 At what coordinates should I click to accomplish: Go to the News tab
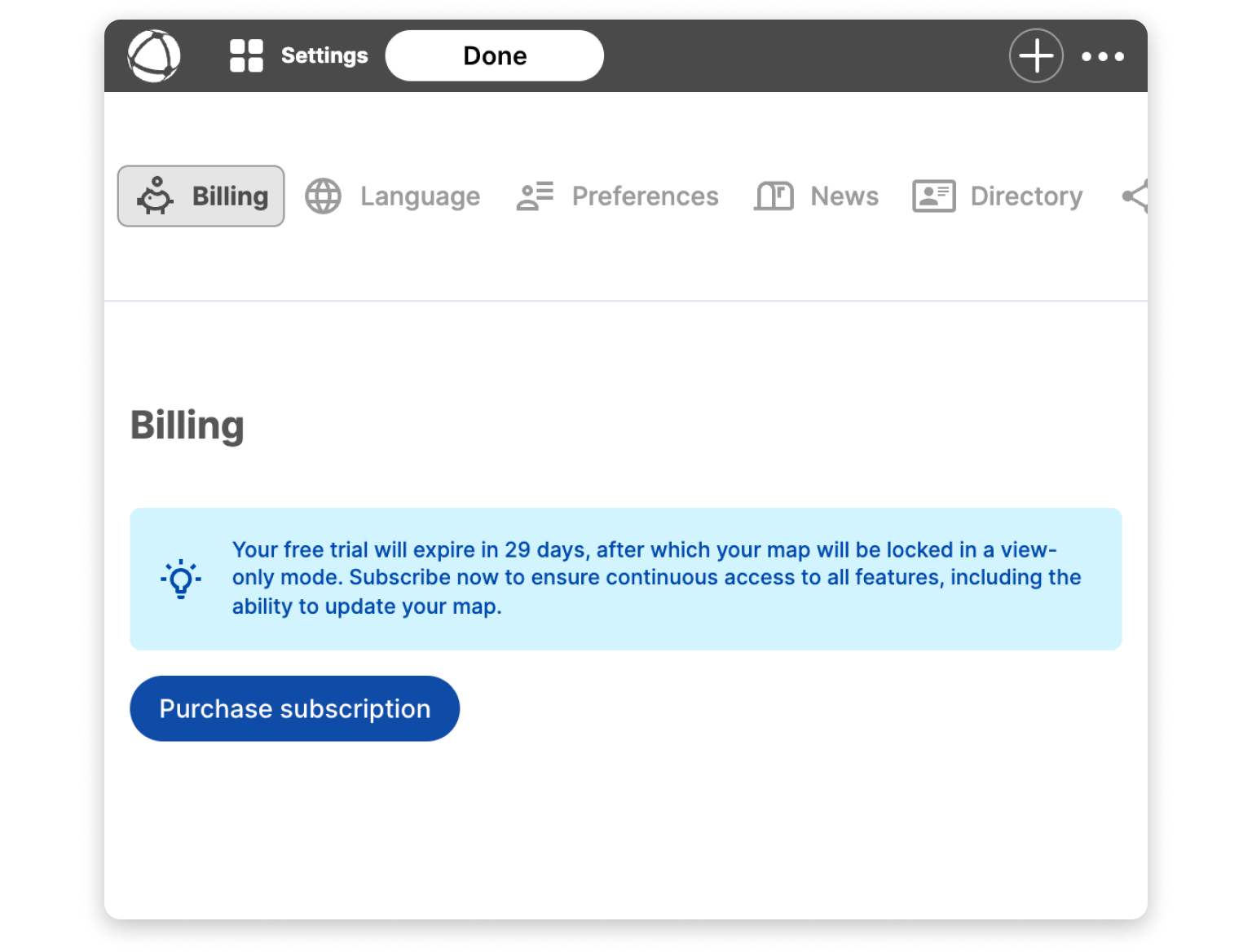coord(844,196)
